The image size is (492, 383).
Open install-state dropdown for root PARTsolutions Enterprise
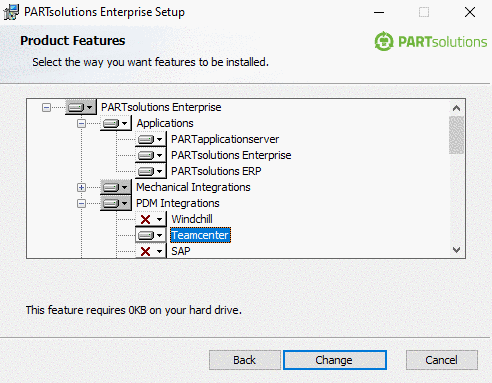81,107
